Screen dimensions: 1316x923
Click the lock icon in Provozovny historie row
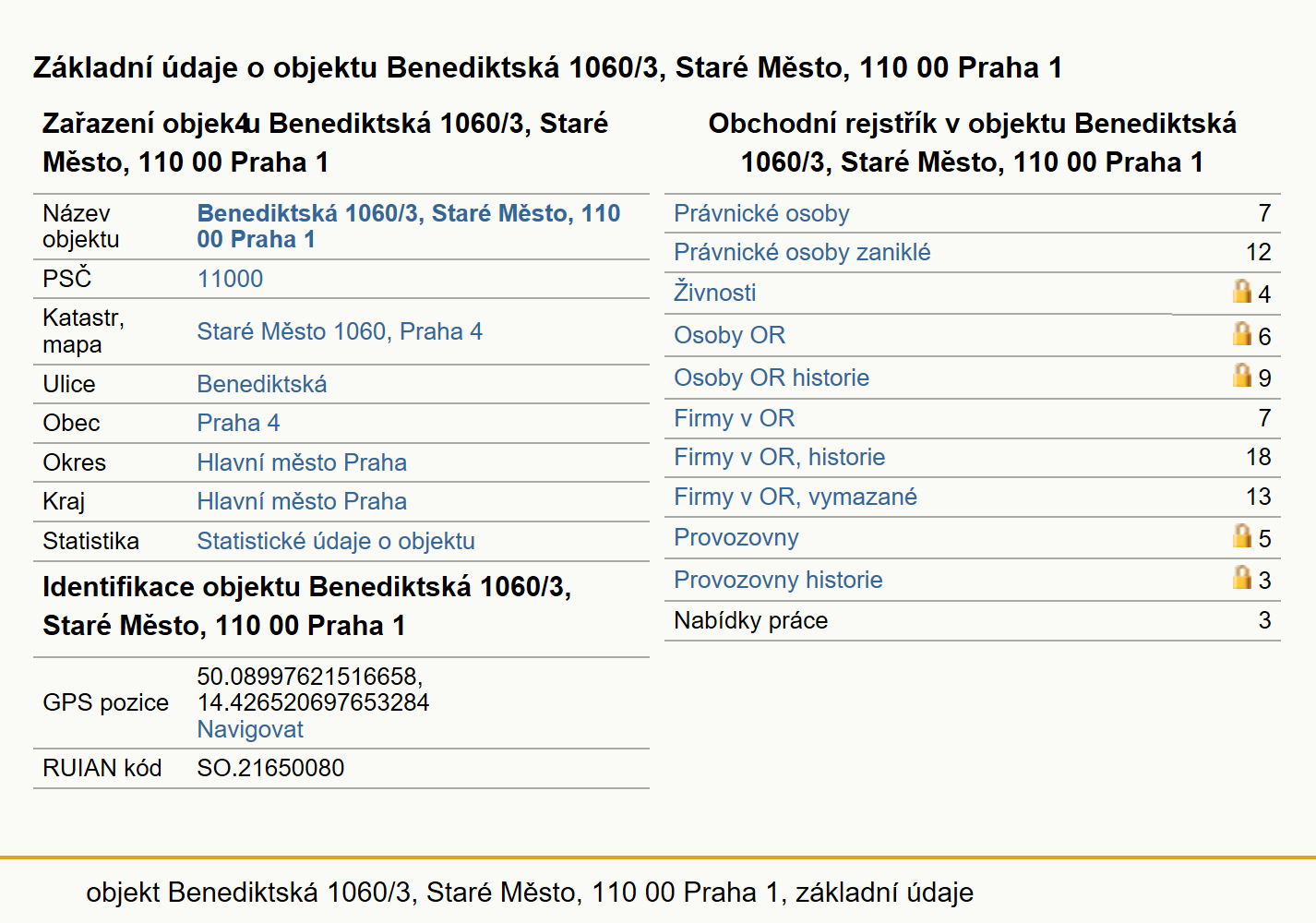pyautogui.click(x=1242, y=578)
